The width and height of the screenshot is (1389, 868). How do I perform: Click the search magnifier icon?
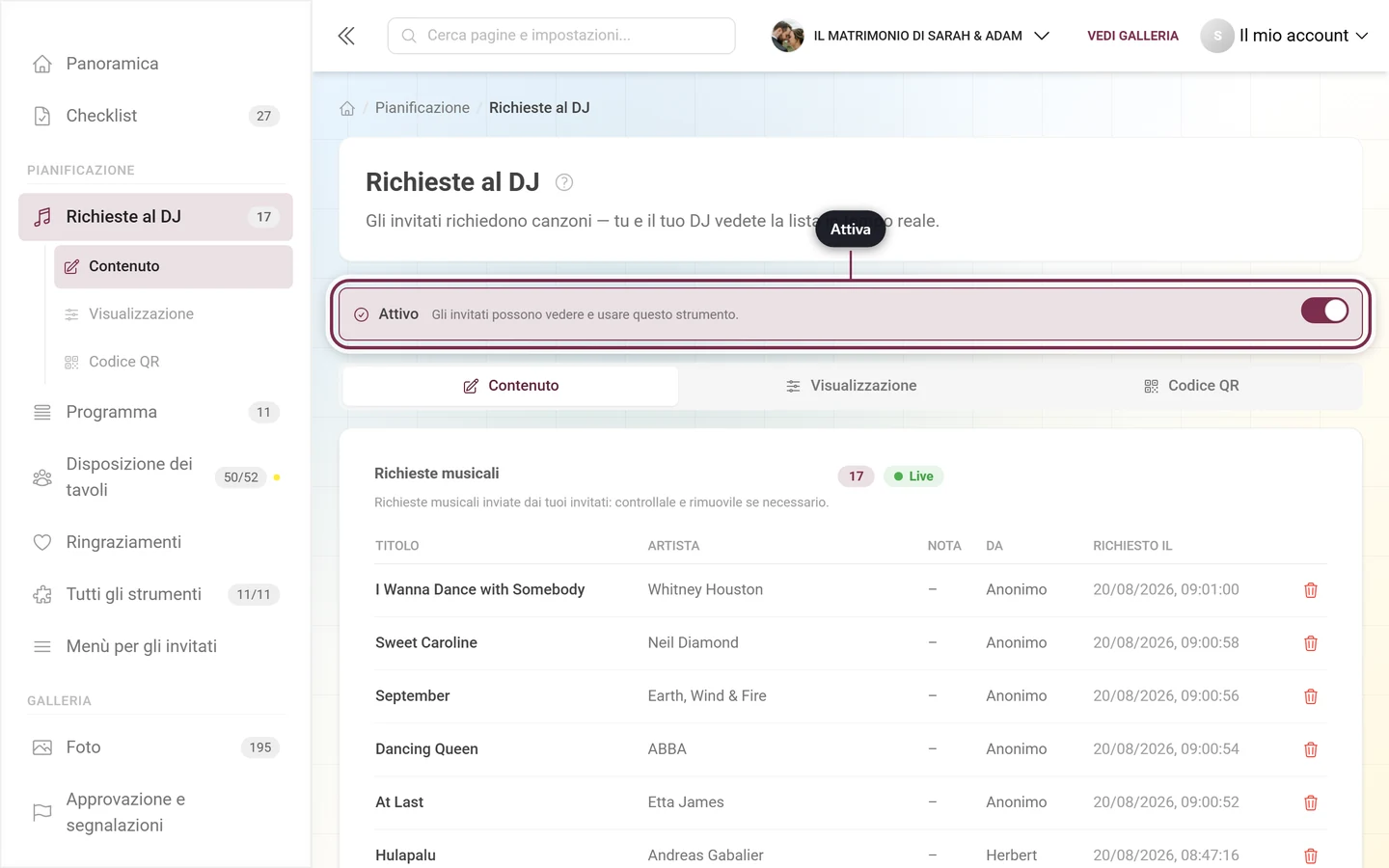(409, 36)
